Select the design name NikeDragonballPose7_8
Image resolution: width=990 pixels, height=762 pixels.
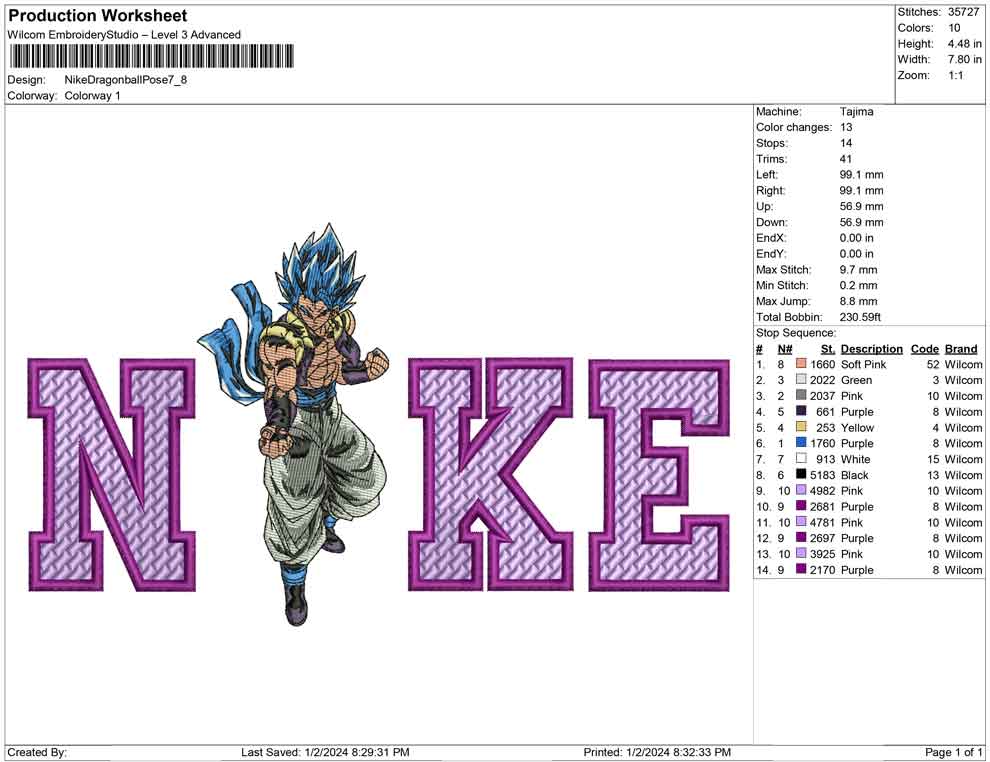click(126, 80)
